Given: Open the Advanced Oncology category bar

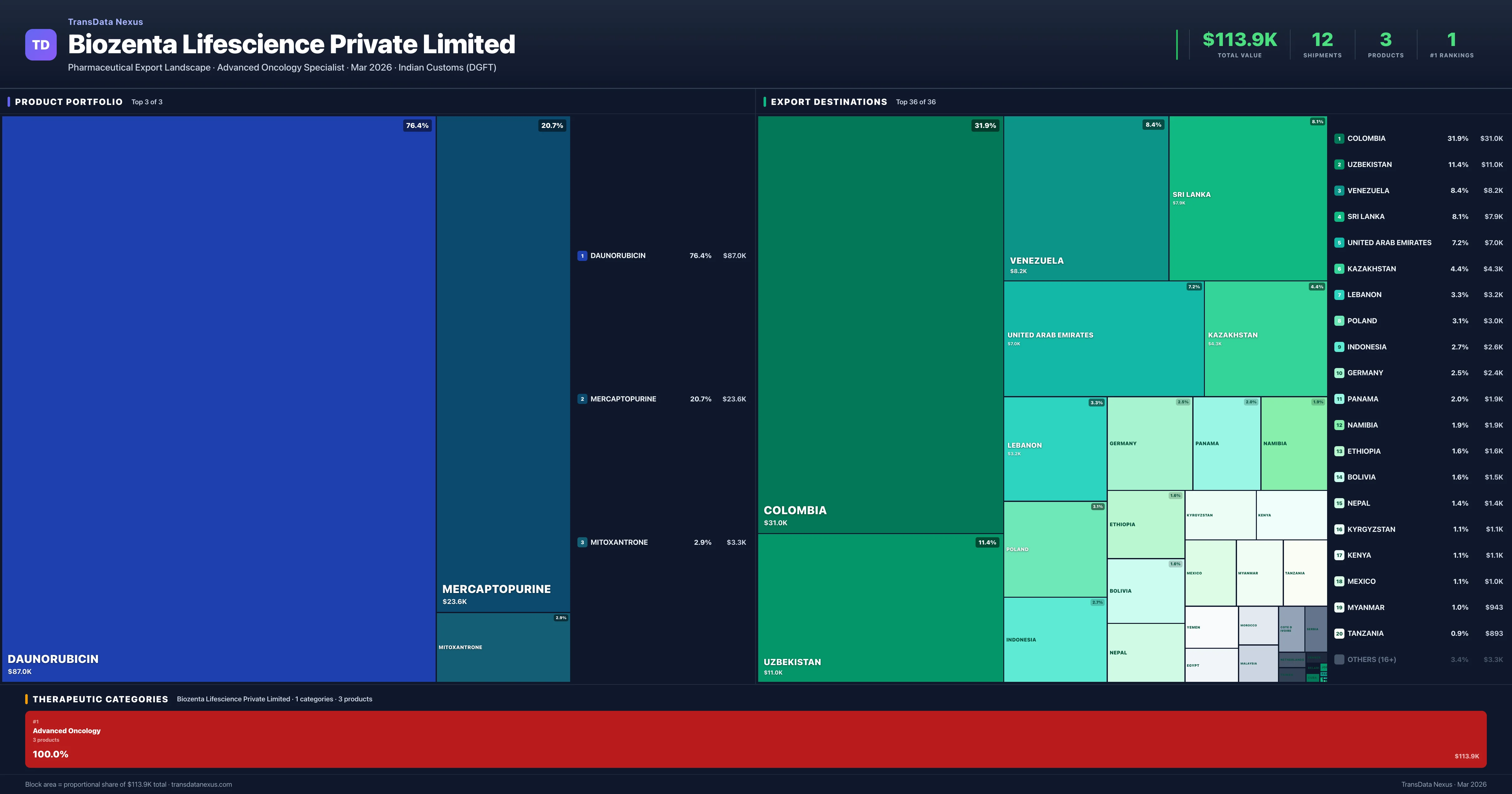Looking at the screenshot, I should click(755, 739).
